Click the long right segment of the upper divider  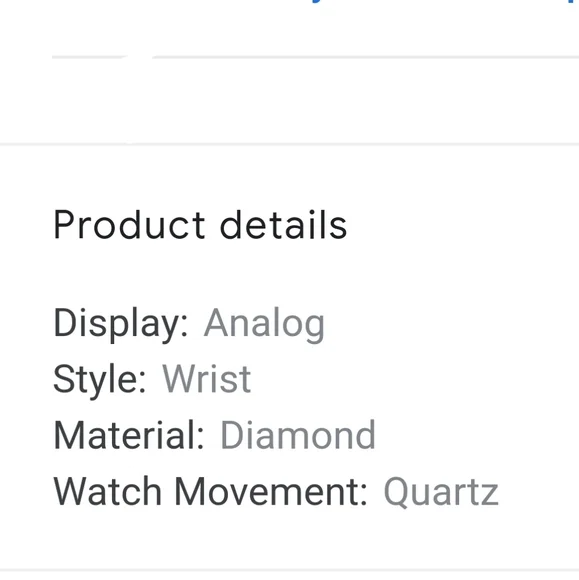(366, 57)
